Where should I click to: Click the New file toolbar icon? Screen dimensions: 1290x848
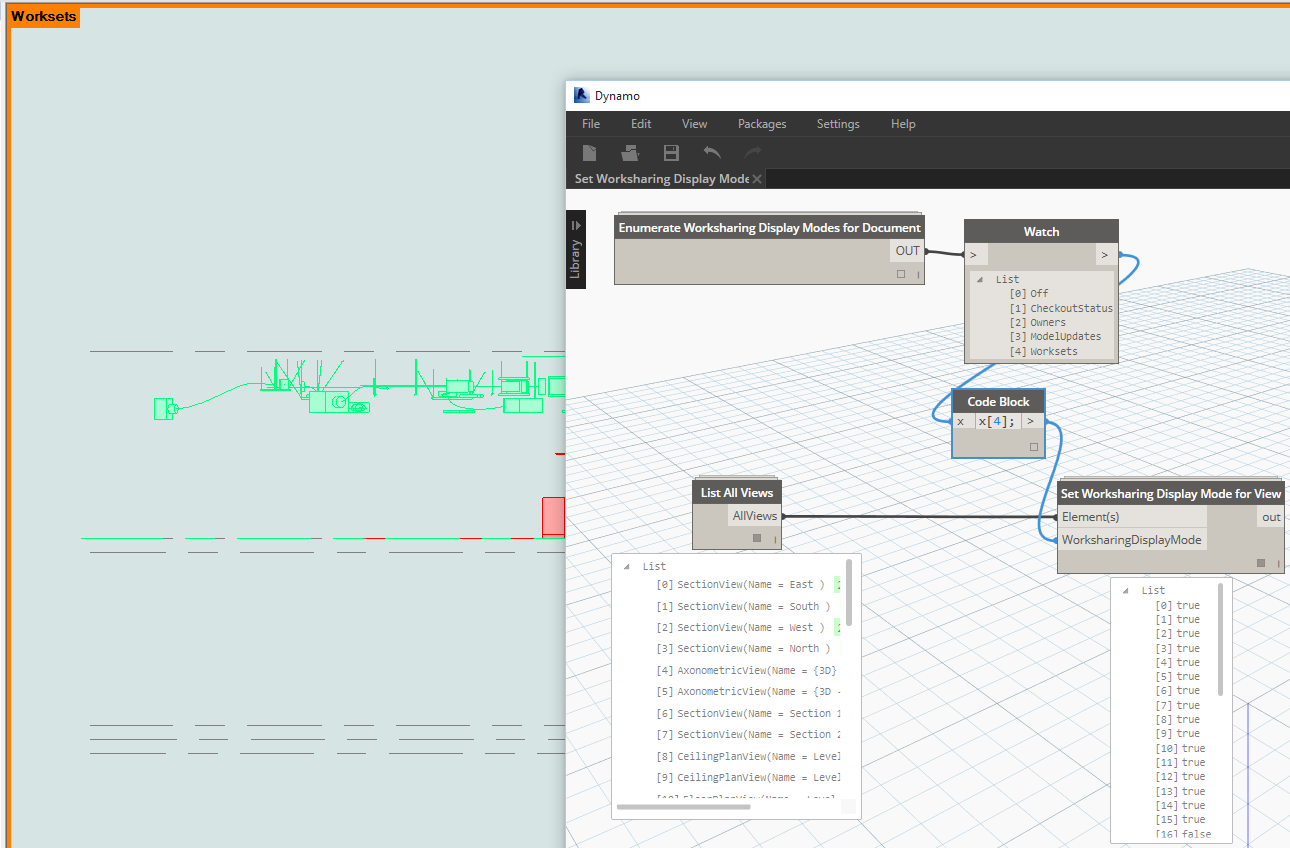(590, 153)
